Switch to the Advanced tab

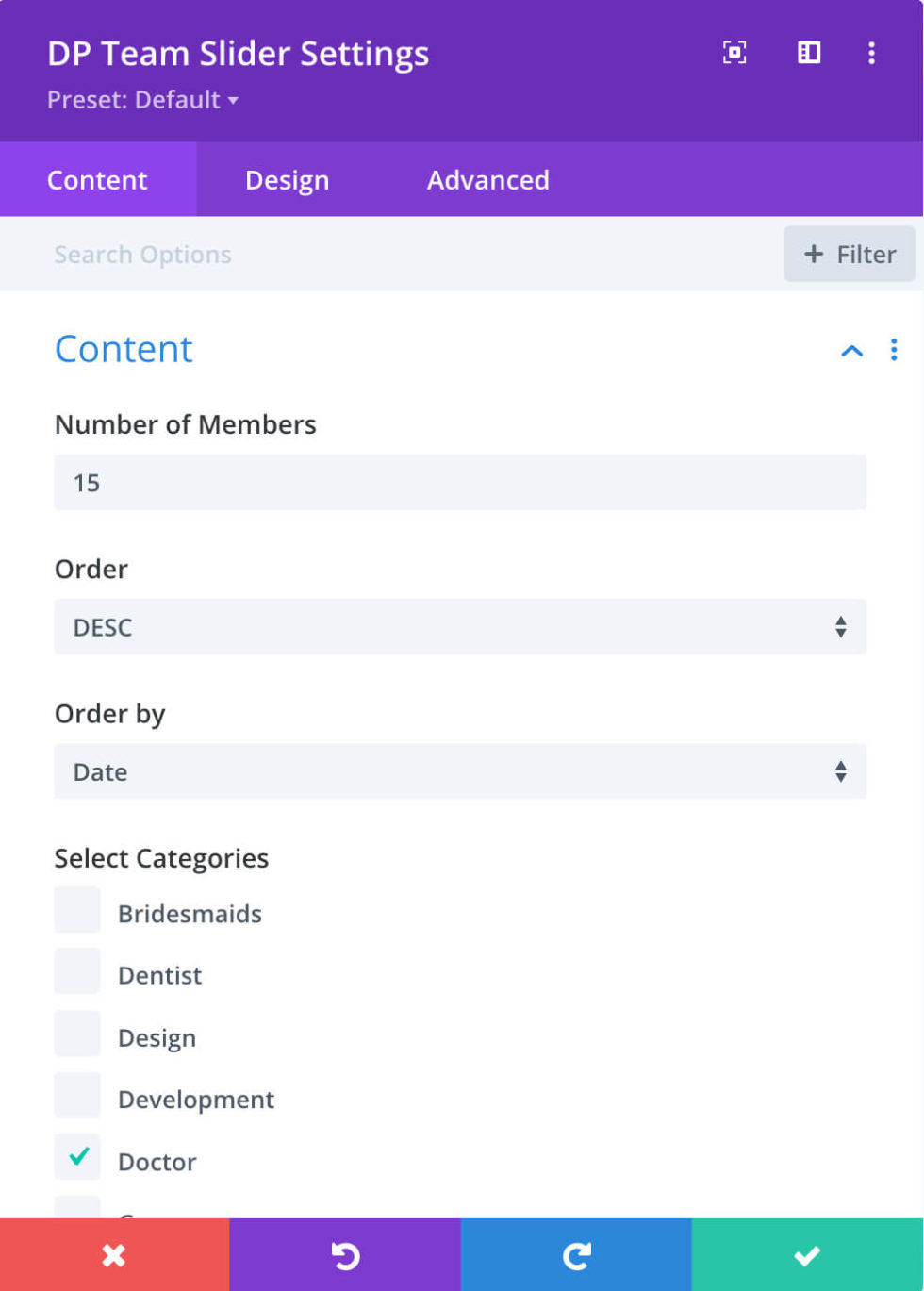[x=487, y=179]
